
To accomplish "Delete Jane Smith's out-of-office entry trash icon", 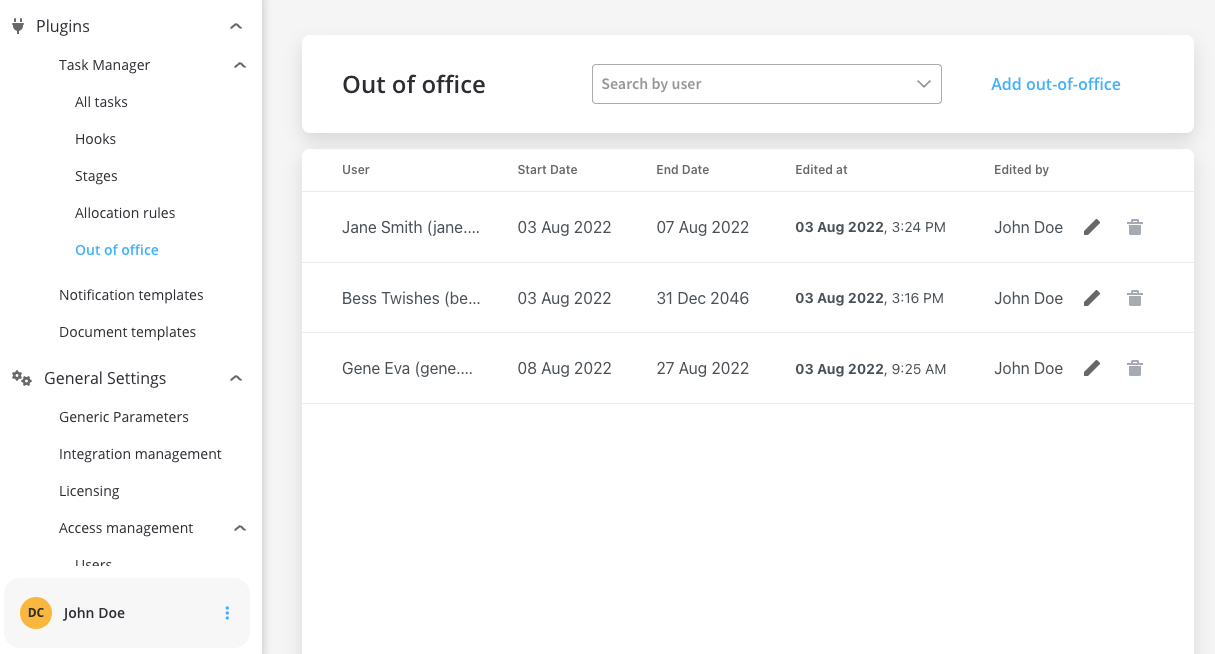I will (x=1135, y=227).
